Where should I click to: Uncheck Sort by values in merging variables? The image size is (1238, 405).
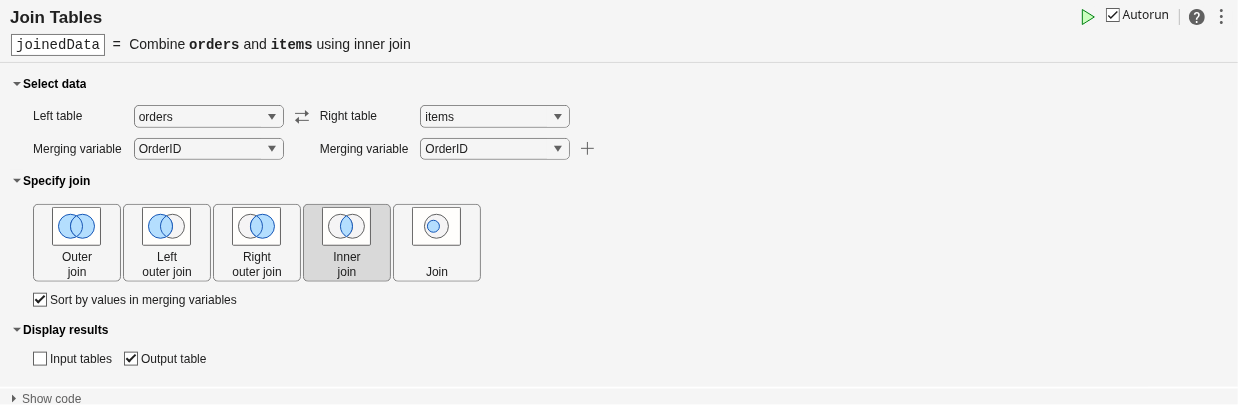pos(40,300)
